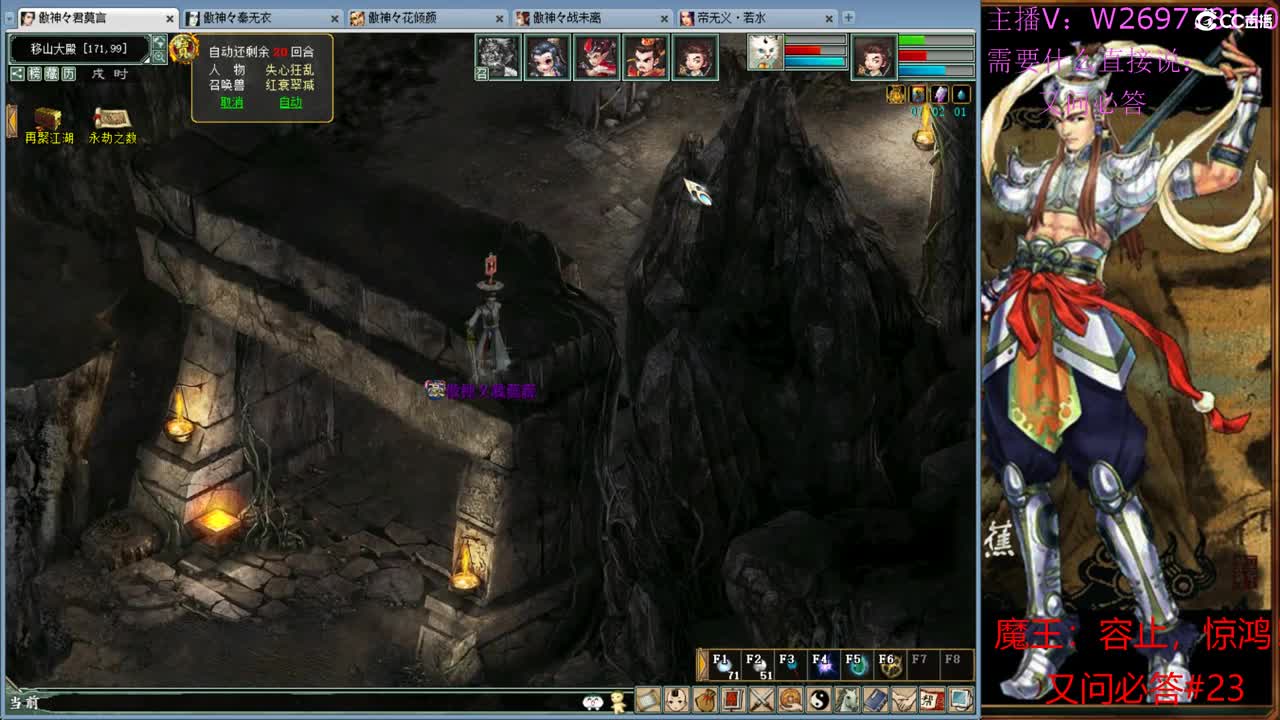Click the purple crystal buff icon

click(x=940, y=94)
